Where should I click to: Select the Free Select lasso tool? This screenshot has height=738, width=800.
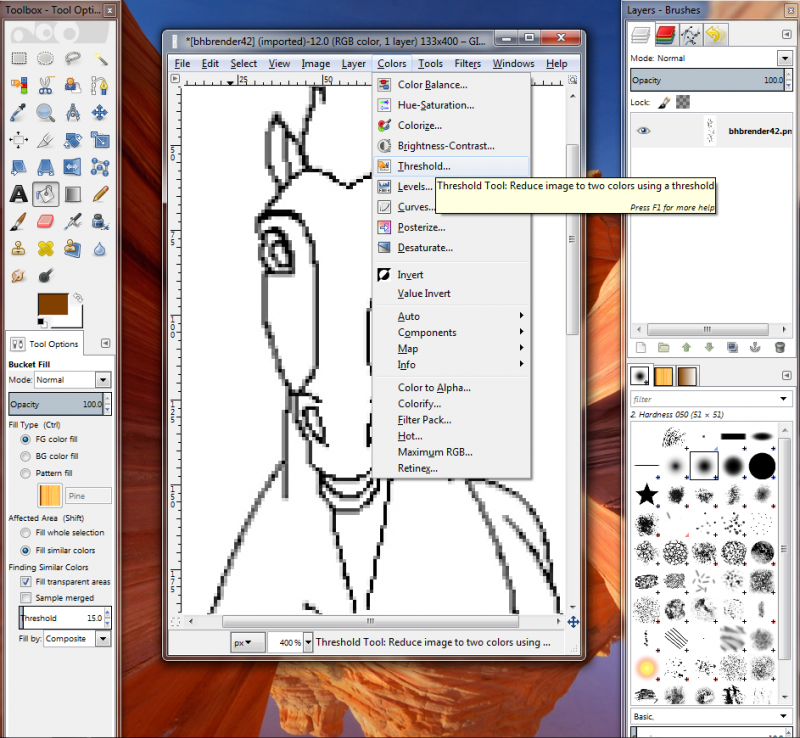(72, 58)
